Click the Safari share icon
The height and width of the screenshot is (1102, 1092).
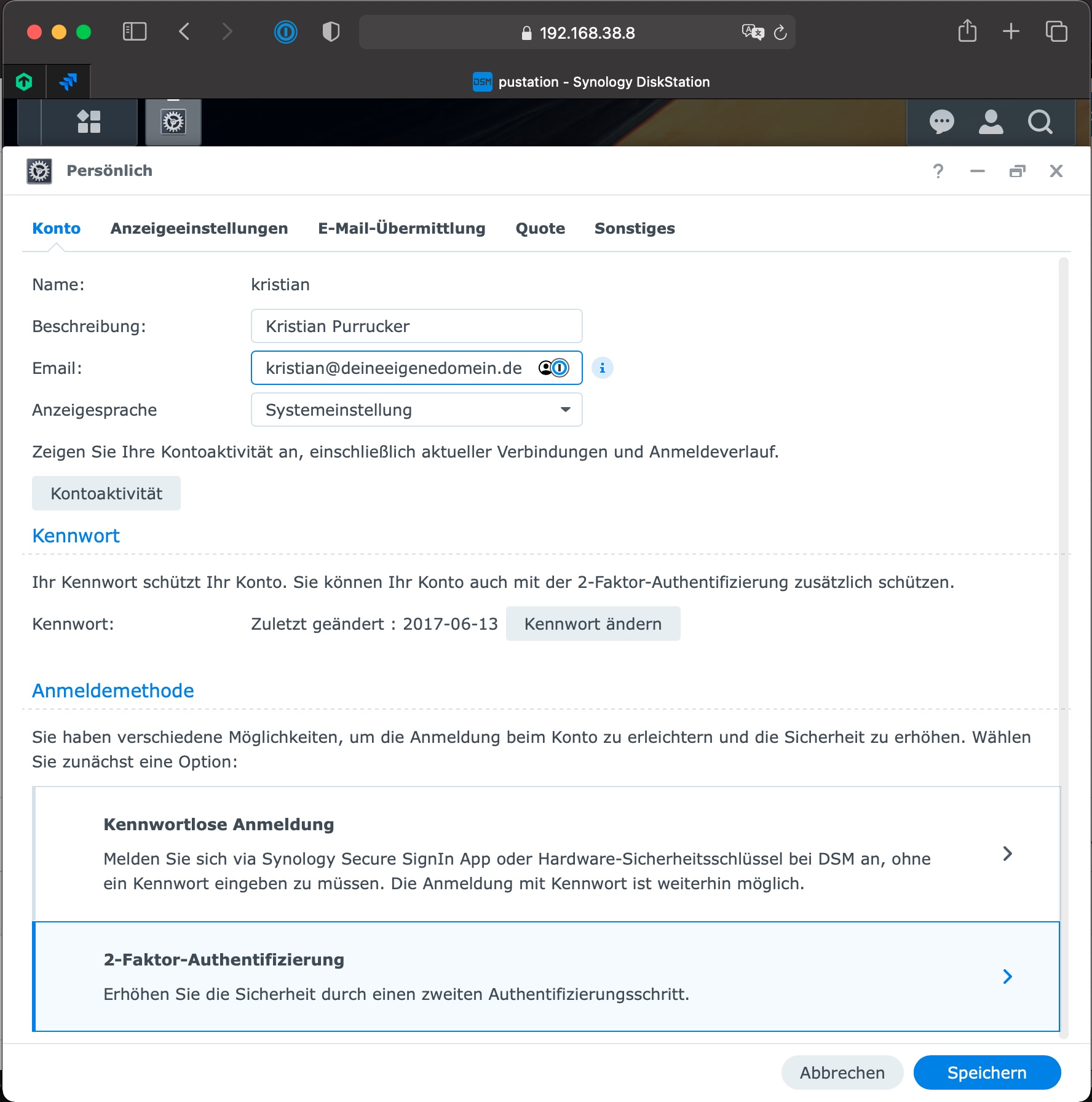(967, 31)
